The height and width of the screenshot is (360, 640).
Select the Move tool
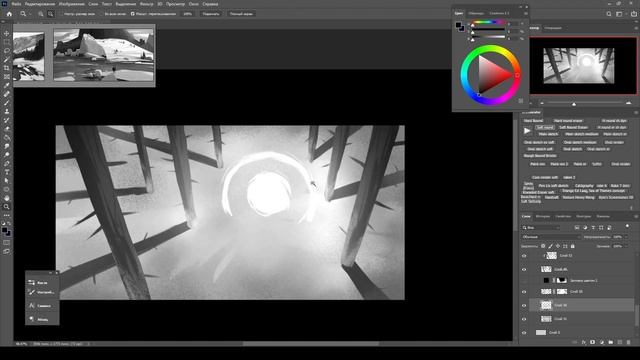[7, 33]
